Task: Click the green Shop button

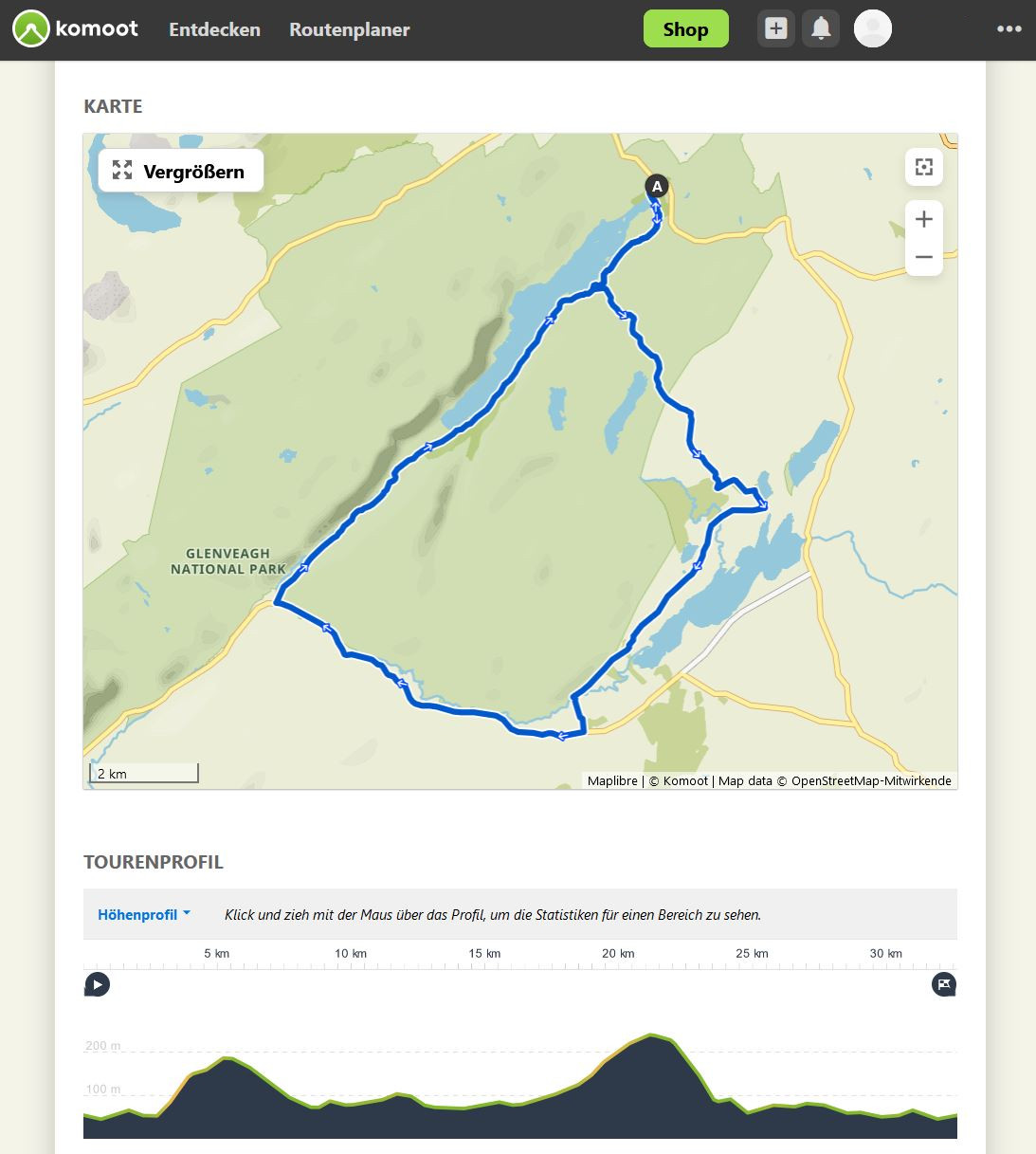Action: click(685, 29)
